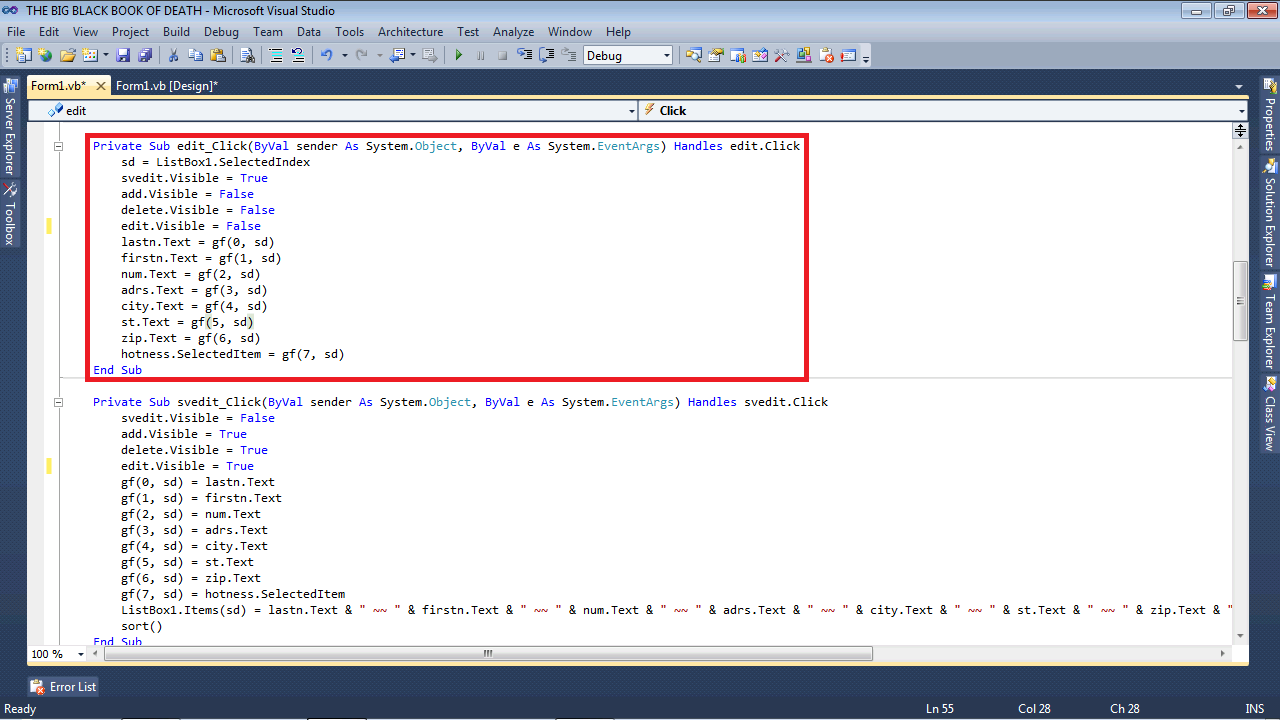Open the Error List panel button
1280x720 pixels.
tap(64, 687)
